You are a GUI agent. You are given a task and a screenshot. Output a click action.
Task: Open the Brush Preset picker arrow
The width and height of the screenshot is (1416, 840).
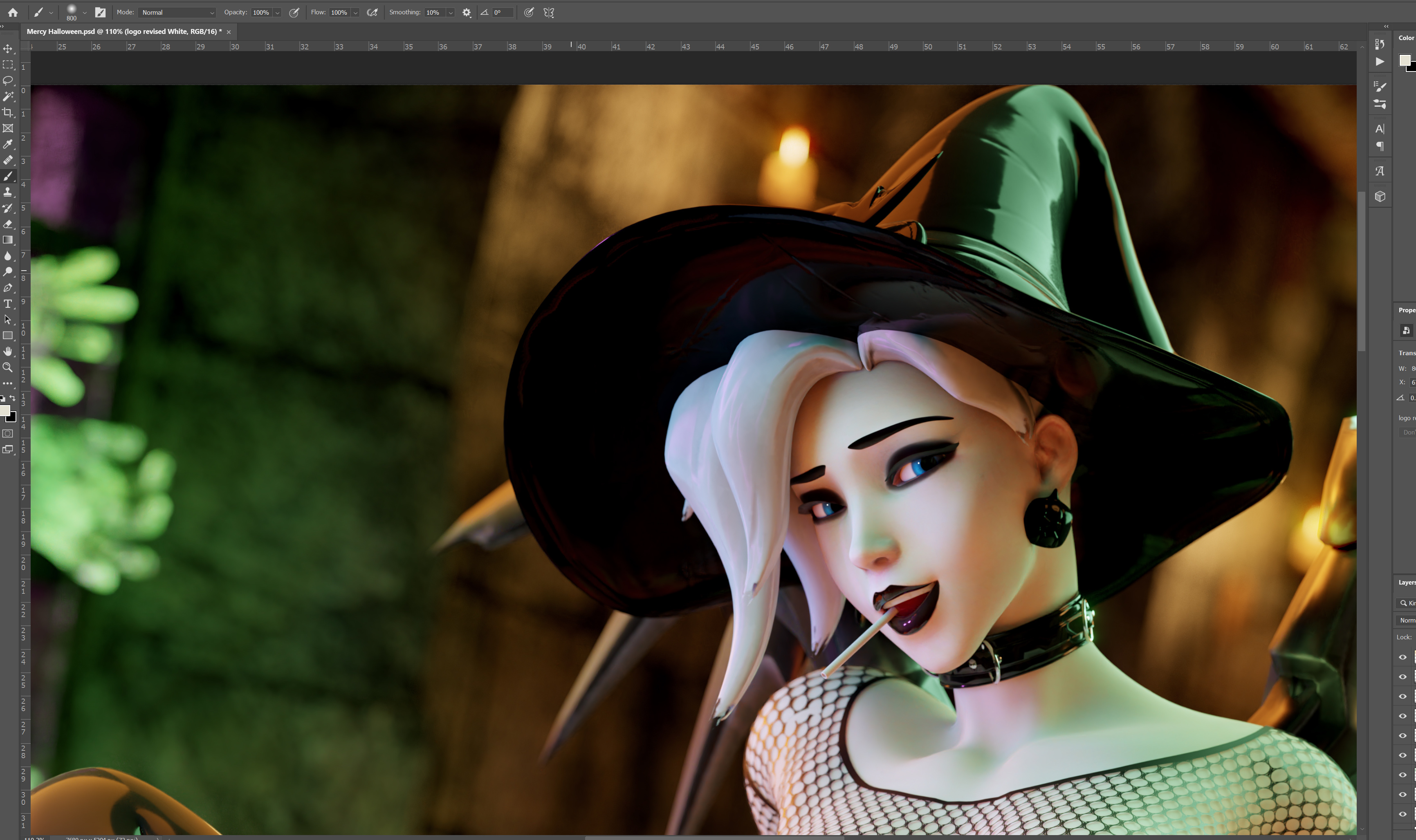click(84, 12)
